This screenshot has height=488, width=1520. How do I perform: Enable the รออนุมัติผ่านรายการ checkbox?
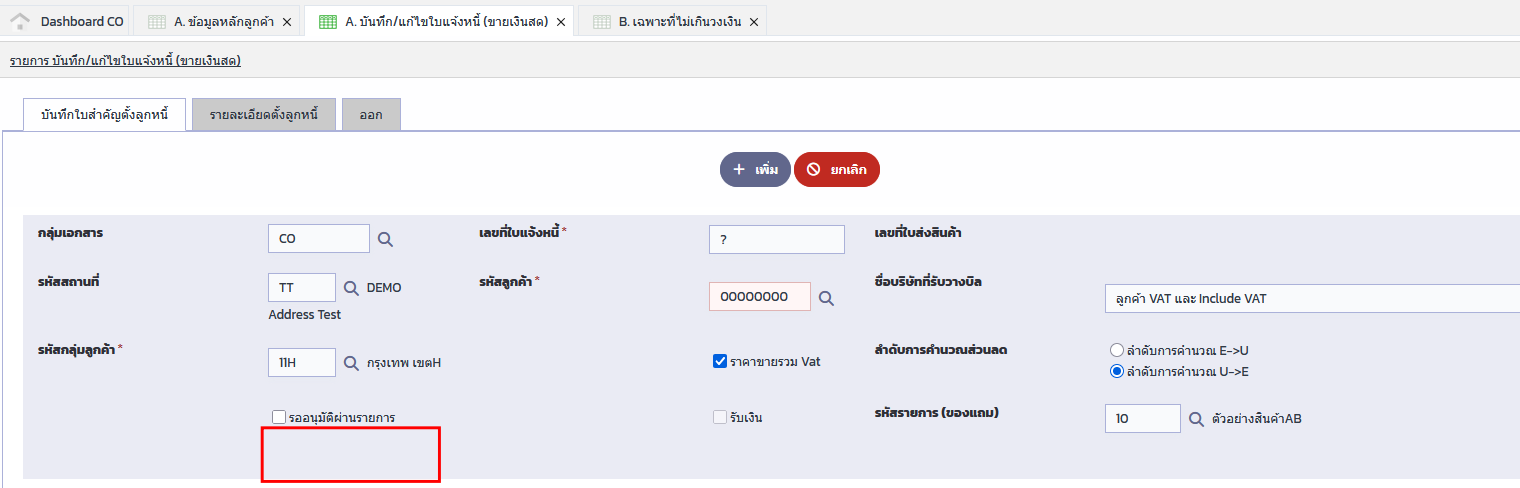[x=279, y=417]
